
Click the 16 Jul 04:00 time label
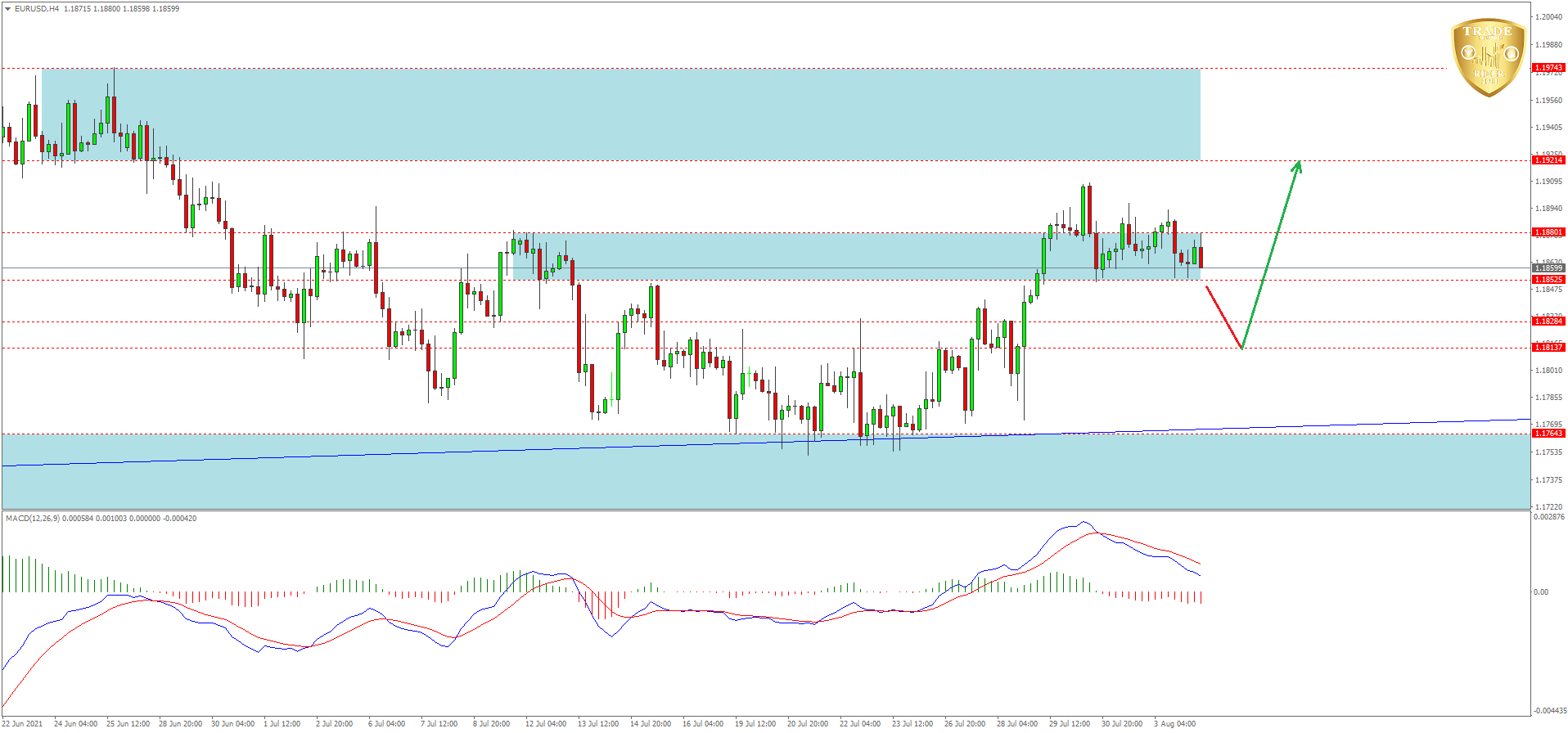coord(703,724)
